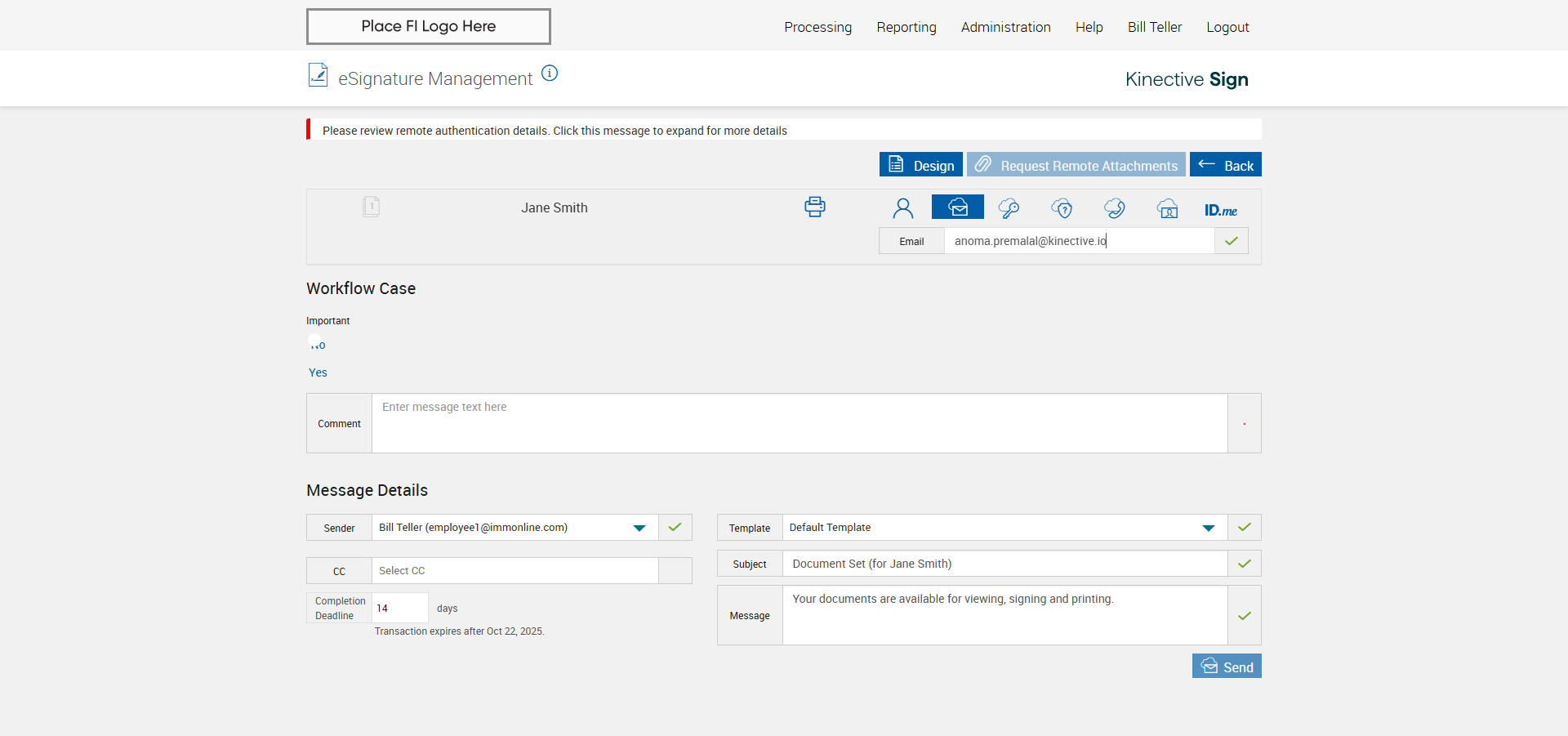Expand the Sender dropdown
The image size is (1568, 736).
coord(639,528)
